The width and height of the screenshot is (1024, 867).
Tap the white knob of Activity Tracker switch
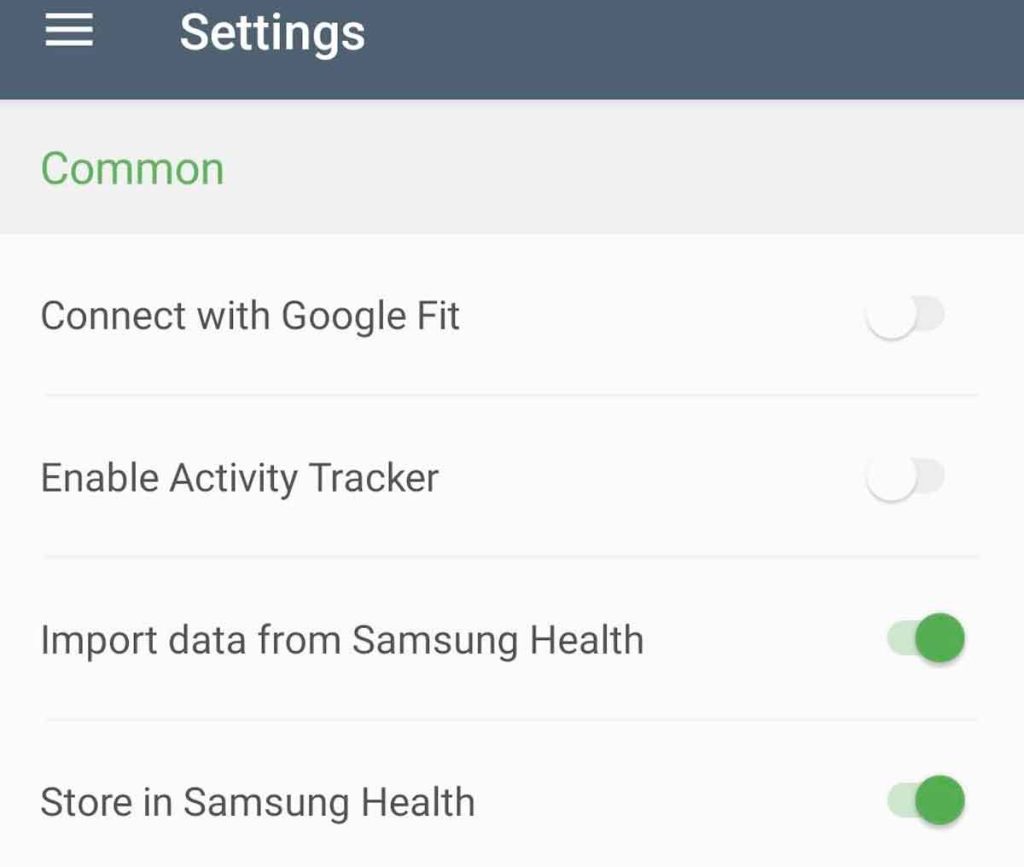click(890, 479)
